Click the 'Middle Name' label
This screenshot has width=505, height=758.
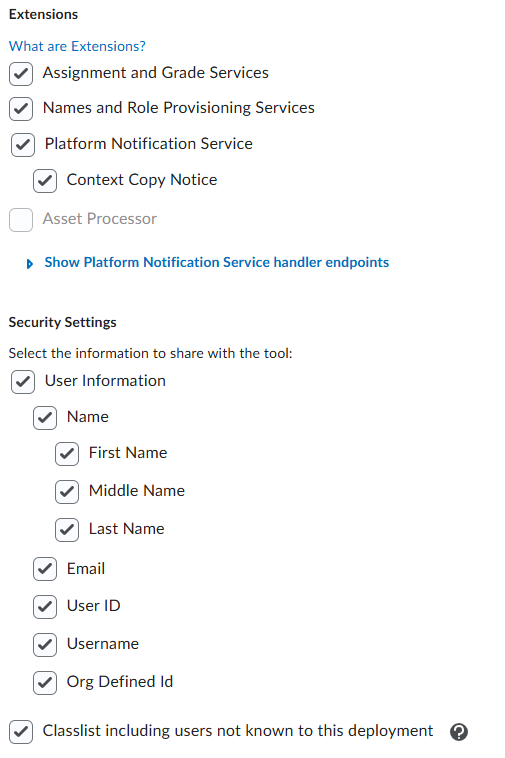coord(137,491)
